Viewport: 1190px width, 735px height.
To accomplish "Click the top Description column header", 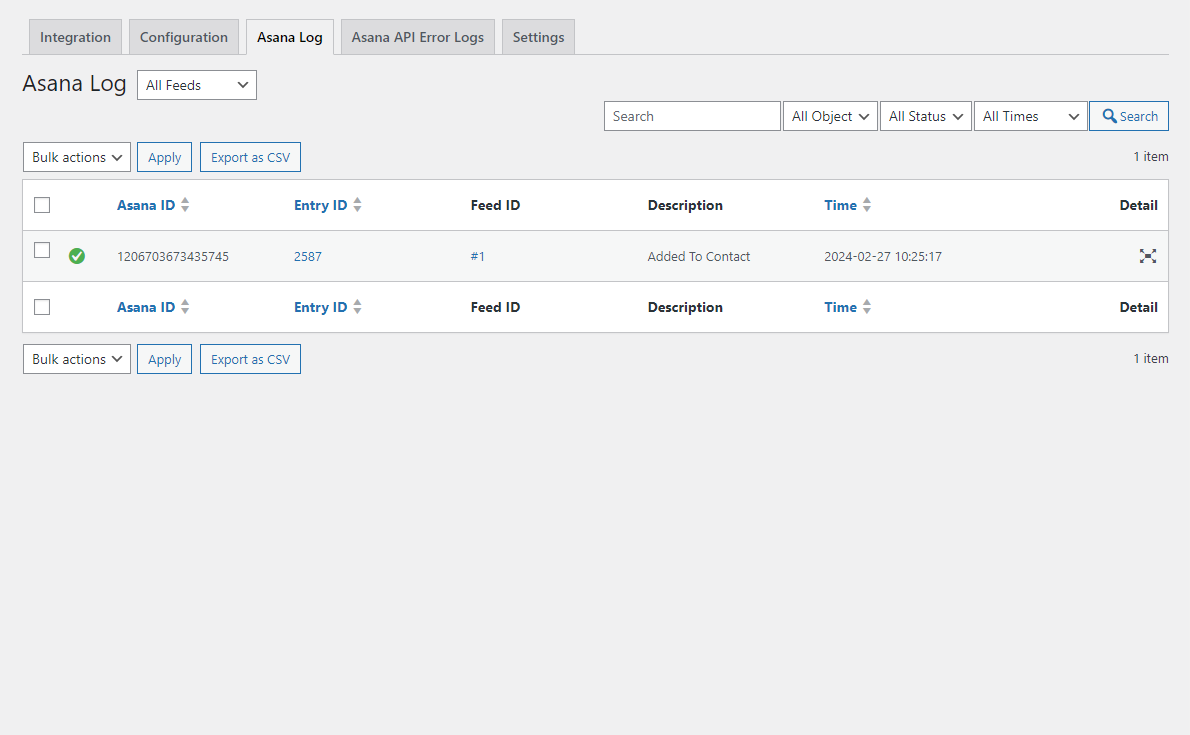I will 685,205.
